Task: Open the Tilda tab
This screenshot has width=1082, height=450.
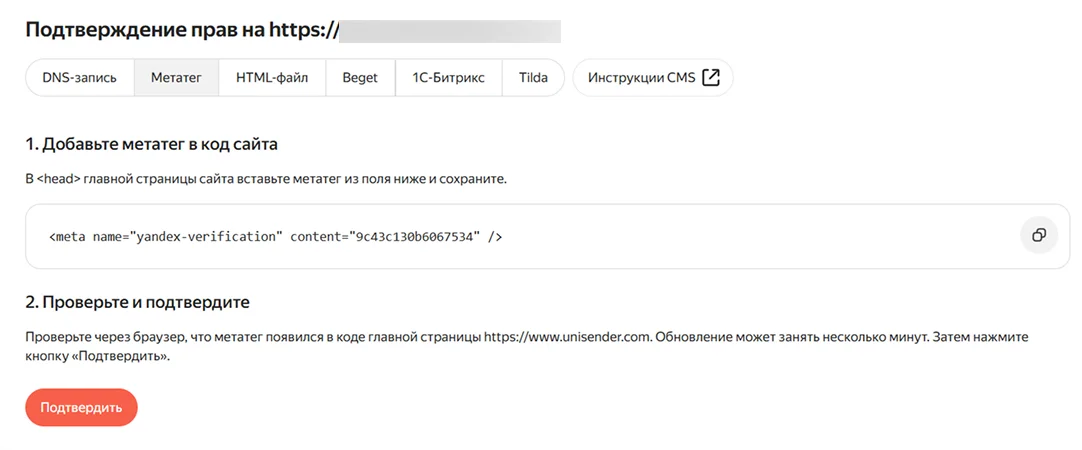Action: point(533,78)
